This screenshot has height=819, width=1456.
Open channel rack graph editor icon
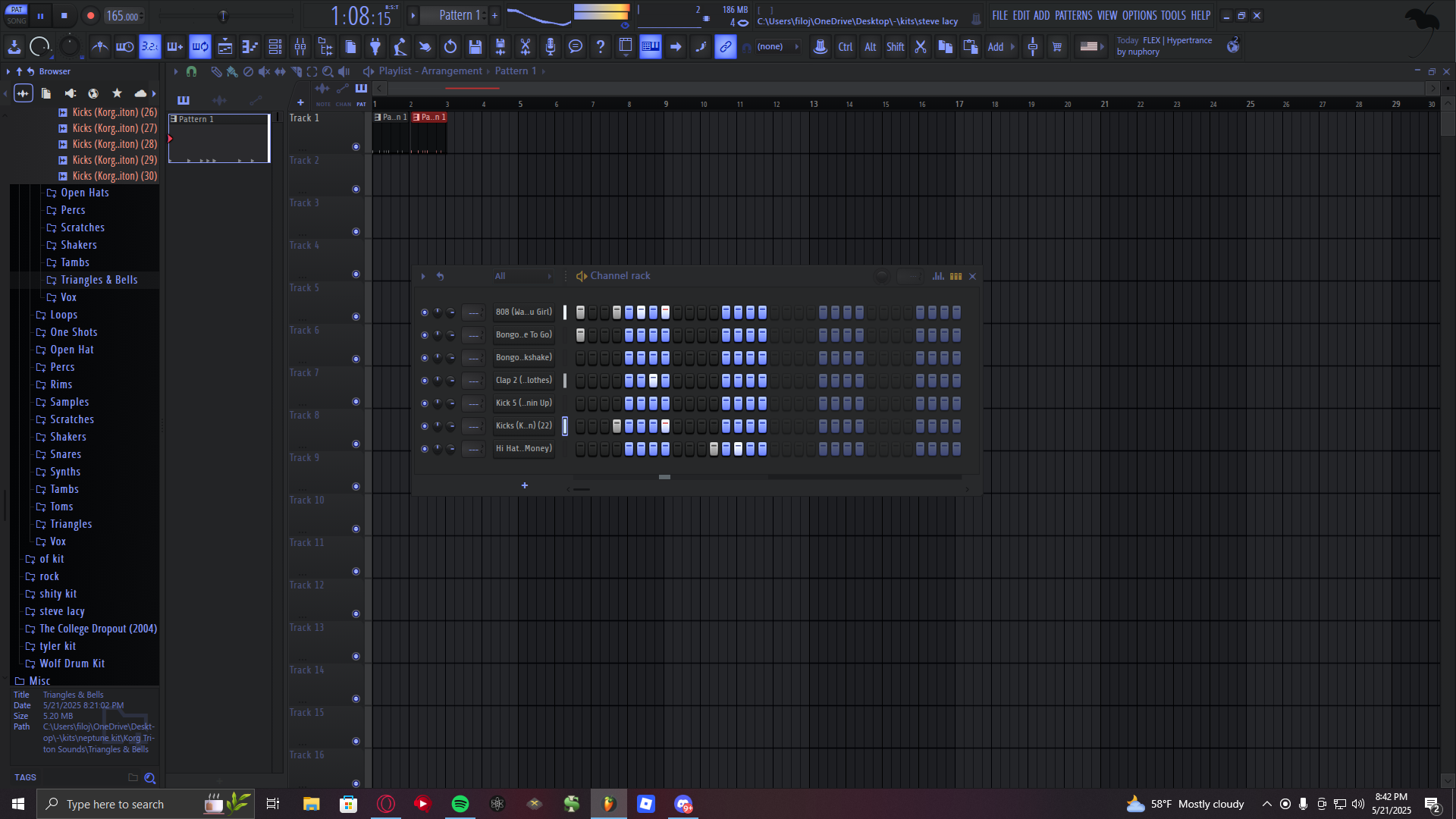pos(938,276)
